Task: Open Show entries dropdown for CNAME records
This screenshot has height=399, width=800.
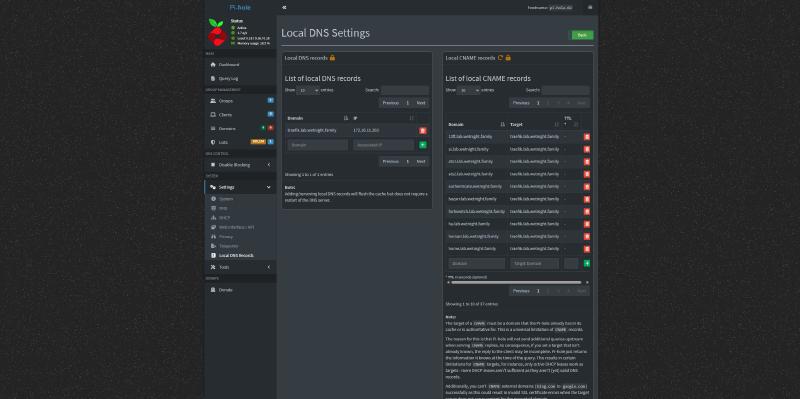Action: pyautogui.click(x=469, y=90)
